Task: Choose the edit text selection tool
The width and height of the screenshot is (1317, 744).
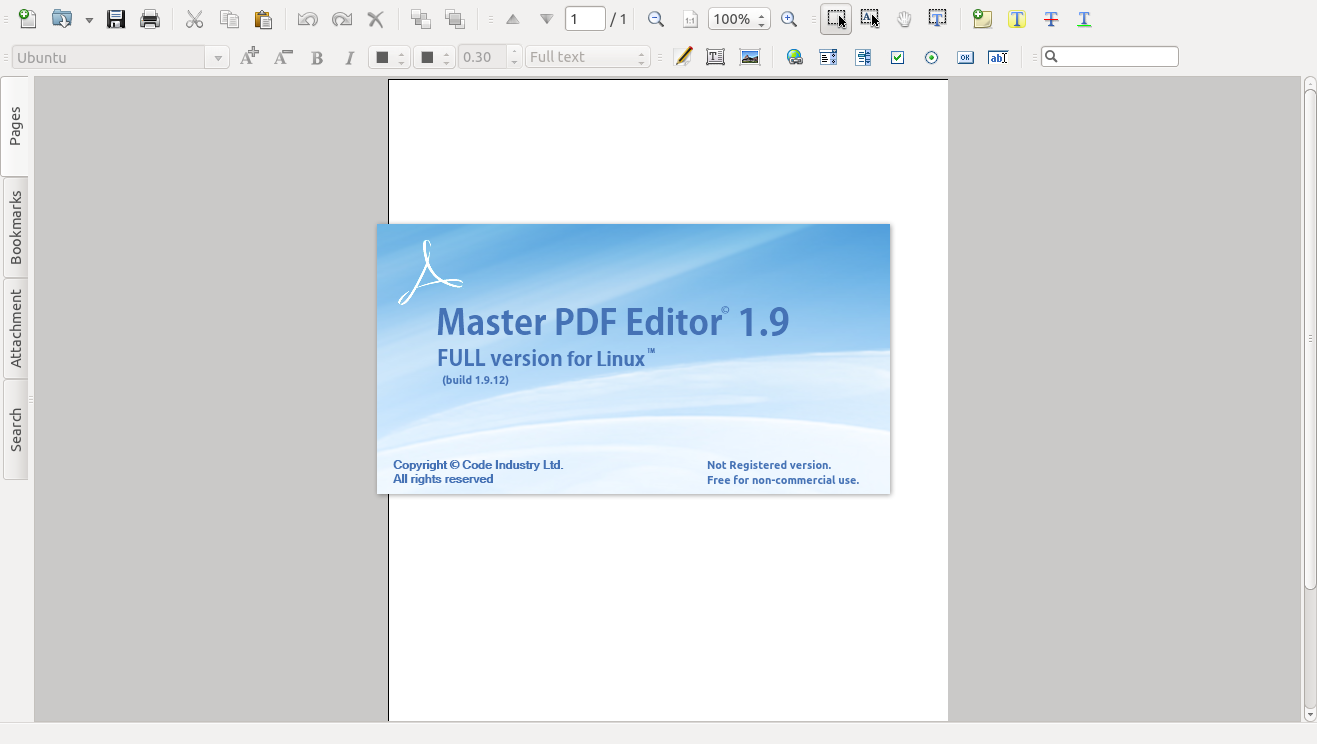Action: pos(938,19)
